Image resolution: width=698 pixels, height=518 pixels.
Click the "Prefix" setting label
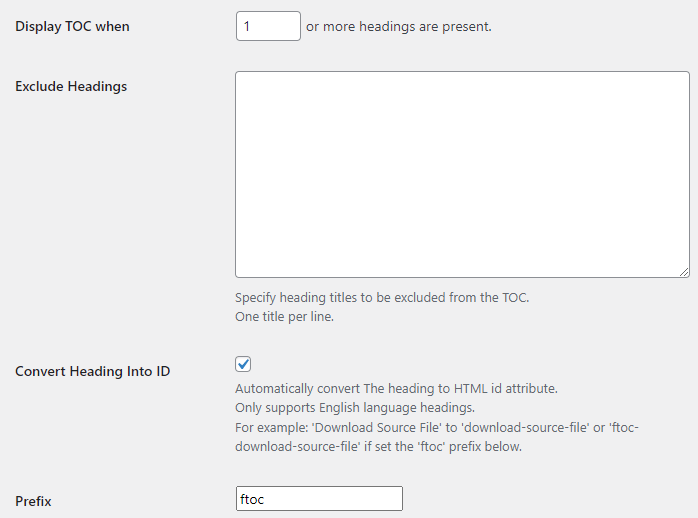[x=33, y=501]
